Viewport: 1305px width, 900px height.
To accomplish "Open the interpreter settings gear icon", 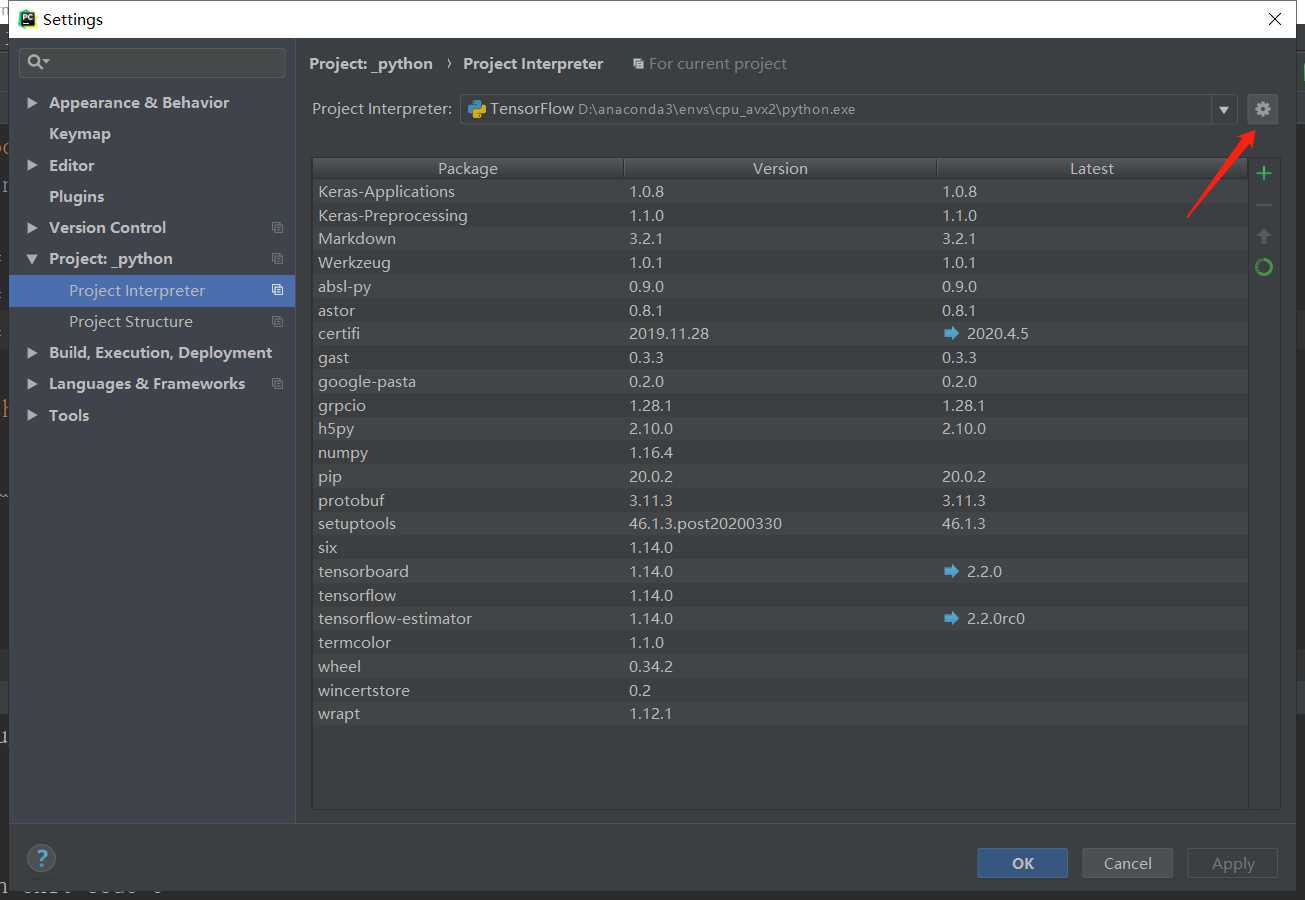I will click(x=1262, y=109).
